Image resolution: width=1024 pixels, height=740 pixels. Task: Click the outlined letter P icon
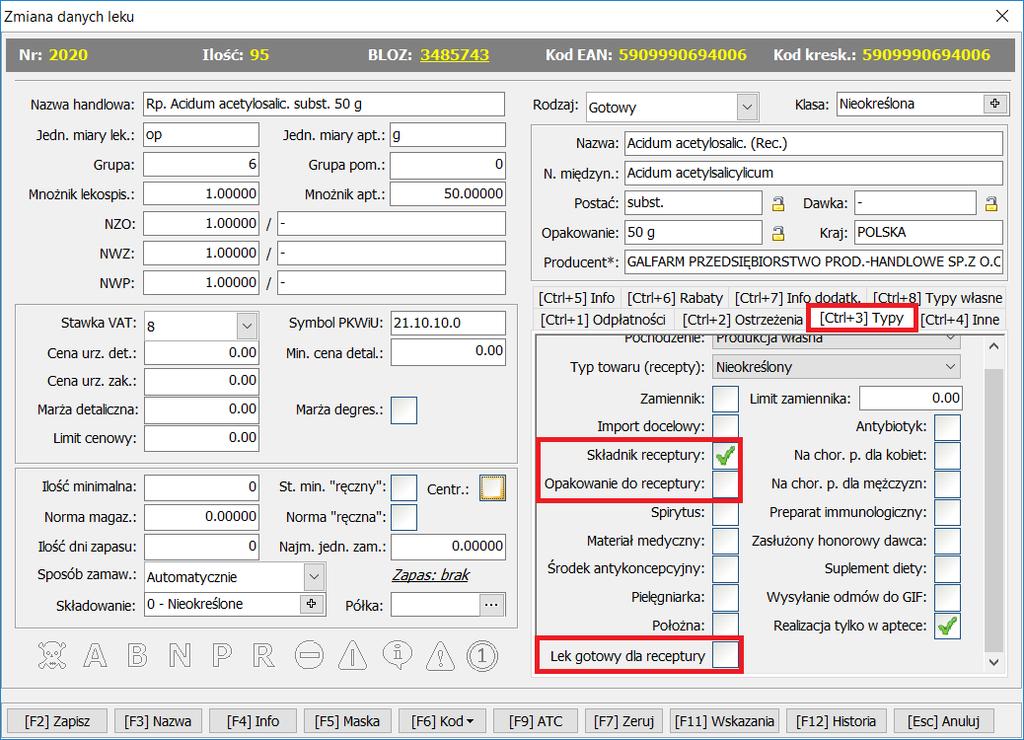pos(221,655)
